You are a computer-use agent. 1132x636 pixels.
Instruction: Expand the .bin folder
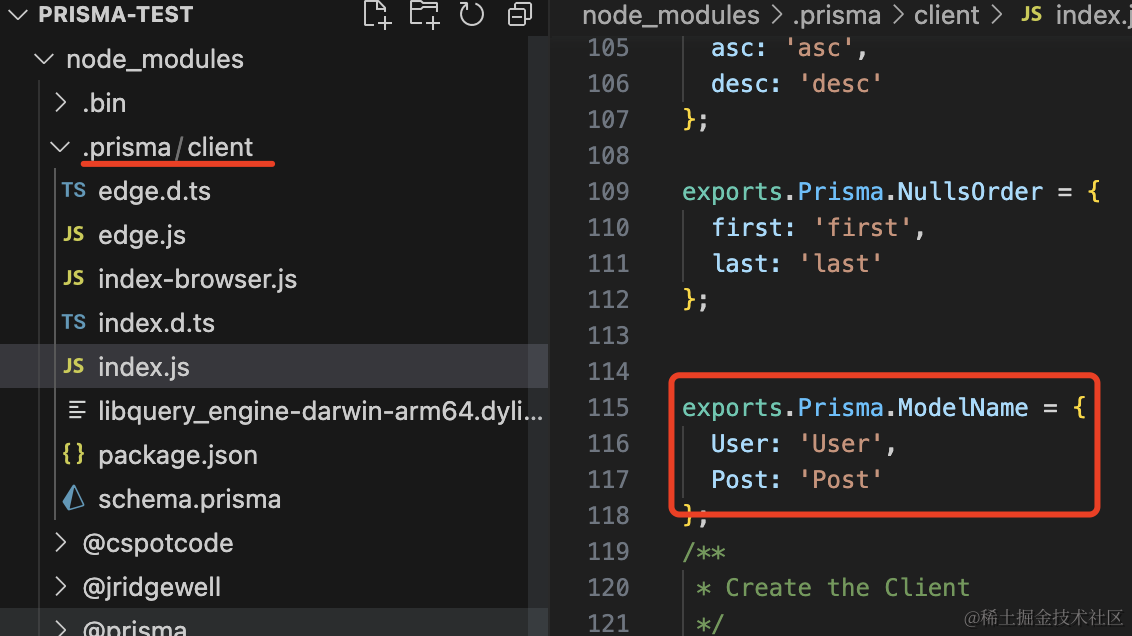tap(62, 103)
